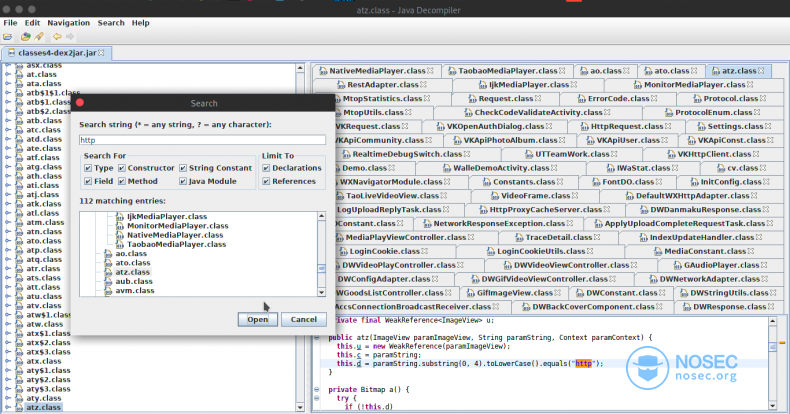Toggle the Field checkbox
This screenshot has height=414, width=790.
coord(88,181)
